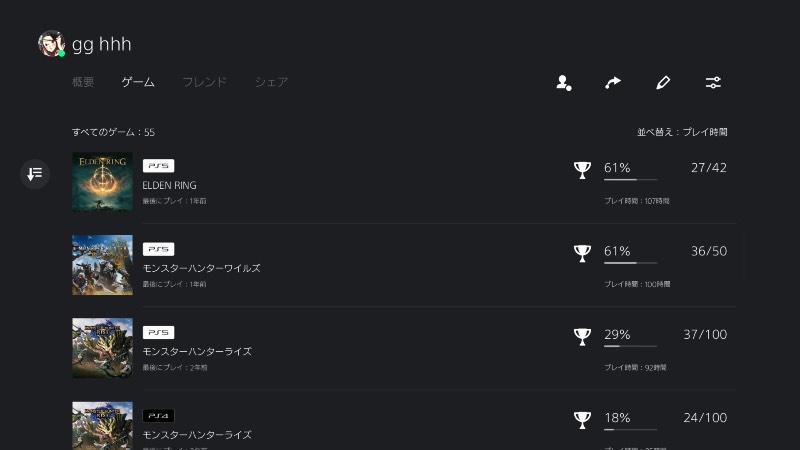This screenshot has height=450, width=800.
Task: Click the pencil edit profile icon
Action: 663,83
